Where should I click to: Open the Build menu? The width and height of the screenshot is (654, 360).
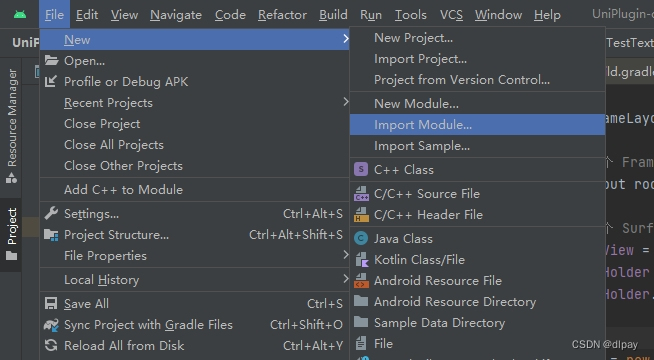click(x=333, y=15)
